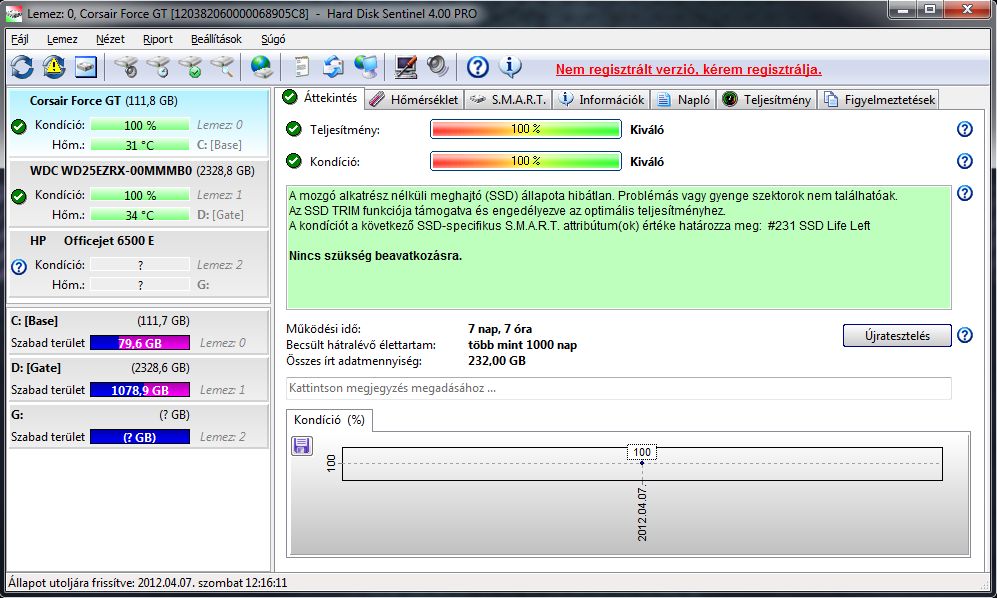Open the Súgó menu
The height and width of the screenshot is (598, 997).
(x=273, y=39)
